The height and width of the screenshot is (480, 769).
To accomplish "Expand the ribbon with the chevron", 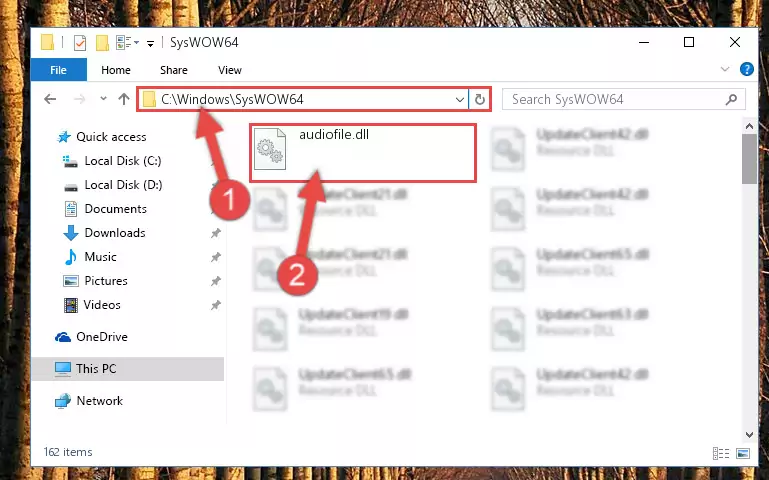I will 725,69.
